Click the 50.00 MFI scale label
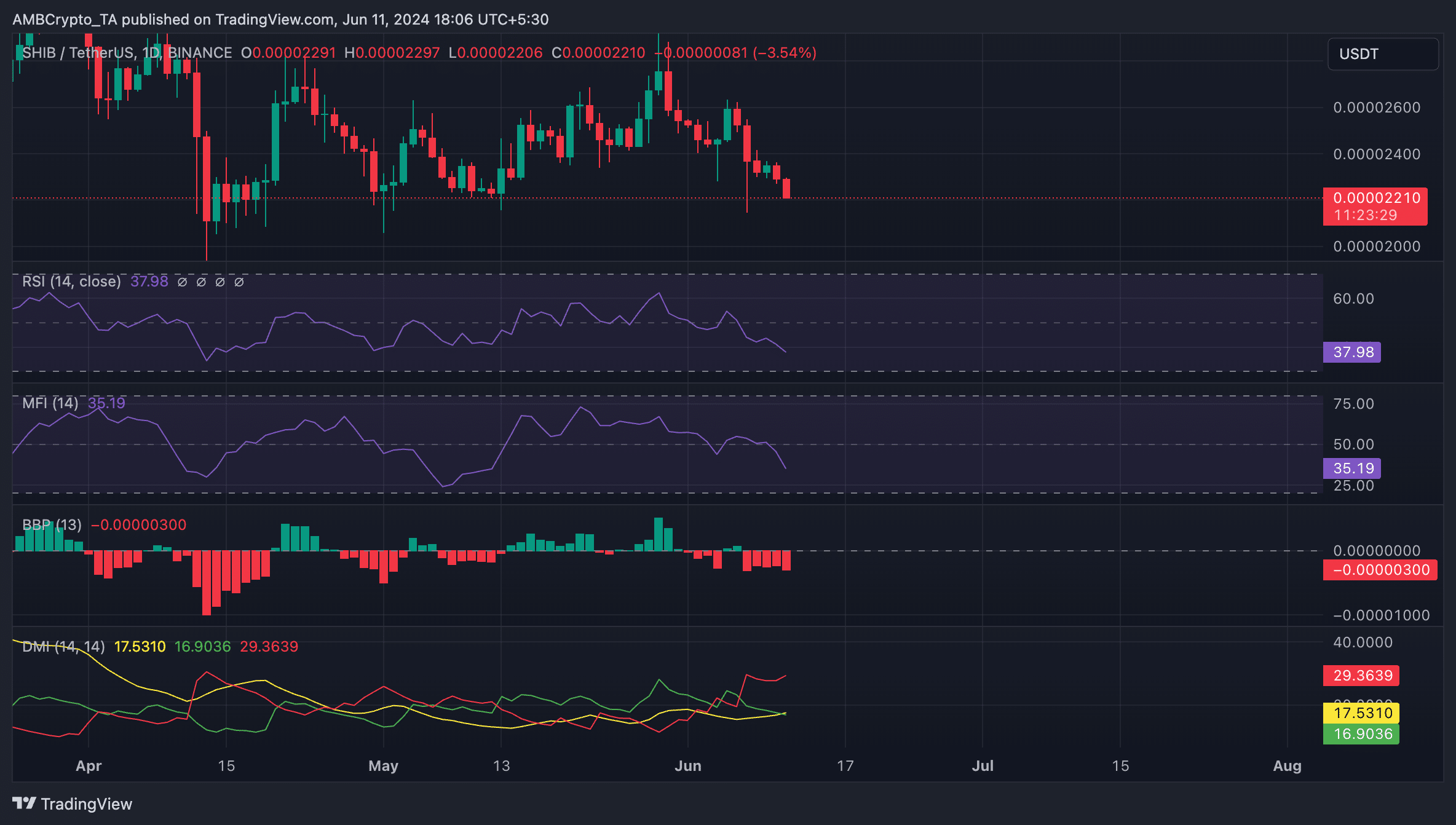The image size is (1456, 825). point(1353,444)
